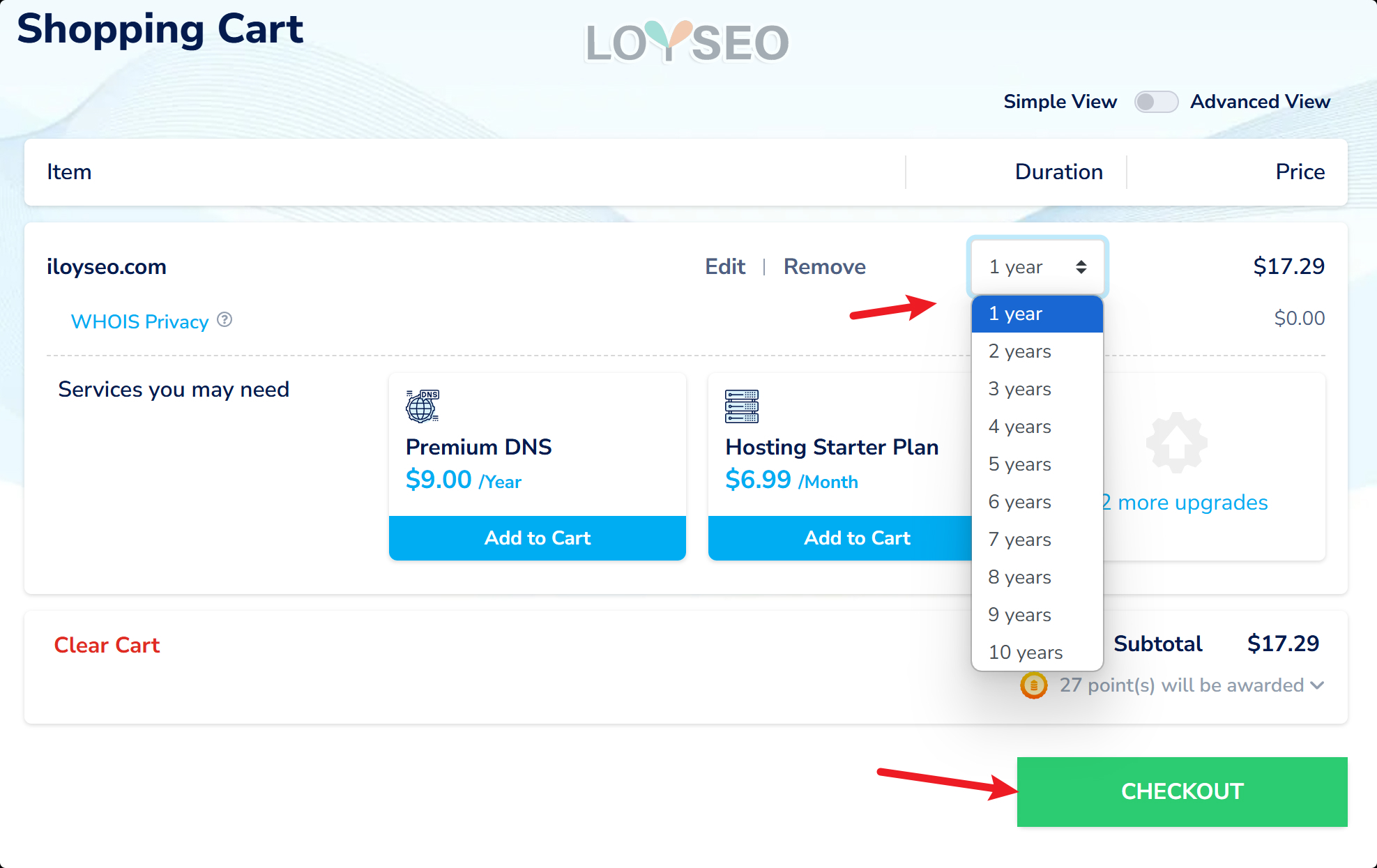1377x868 pixels.
Task: Toggle Simple View to Advanced View switch
Action: pos(1155,102)
